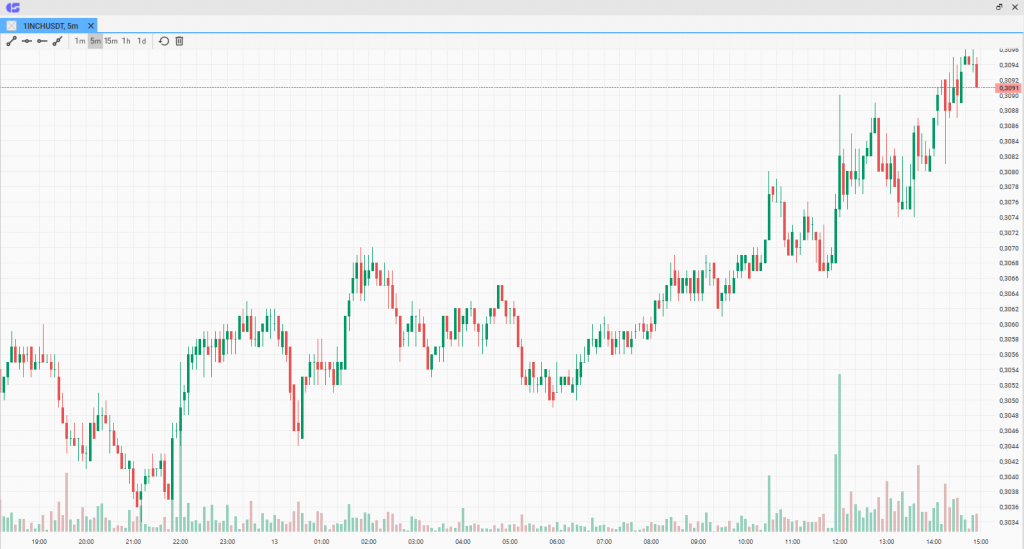Set chart interval to 1d
The width and height of the screenshot is (1024, 549).
142,41
